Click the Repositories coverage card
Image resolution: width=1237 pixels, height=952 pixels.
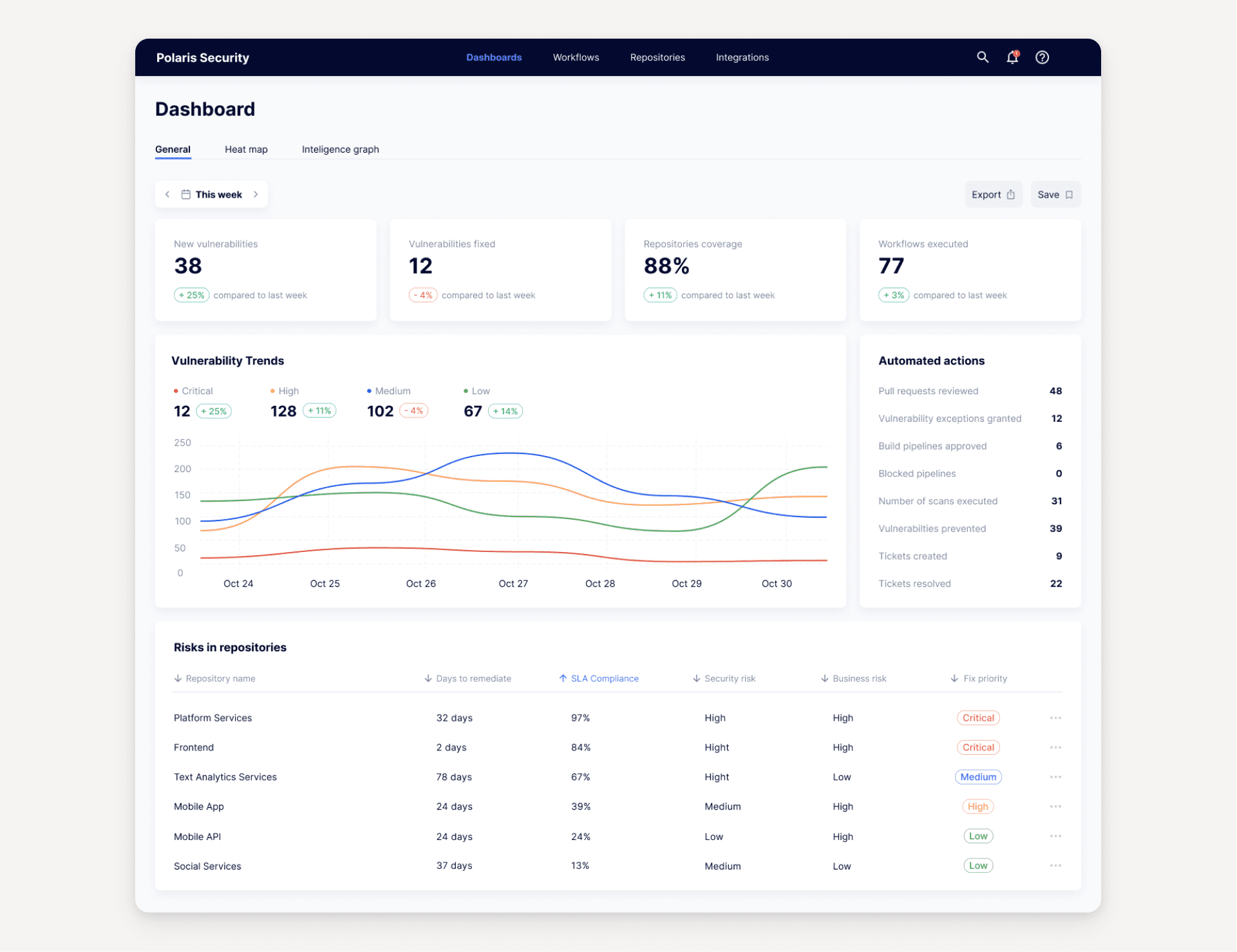735,270
